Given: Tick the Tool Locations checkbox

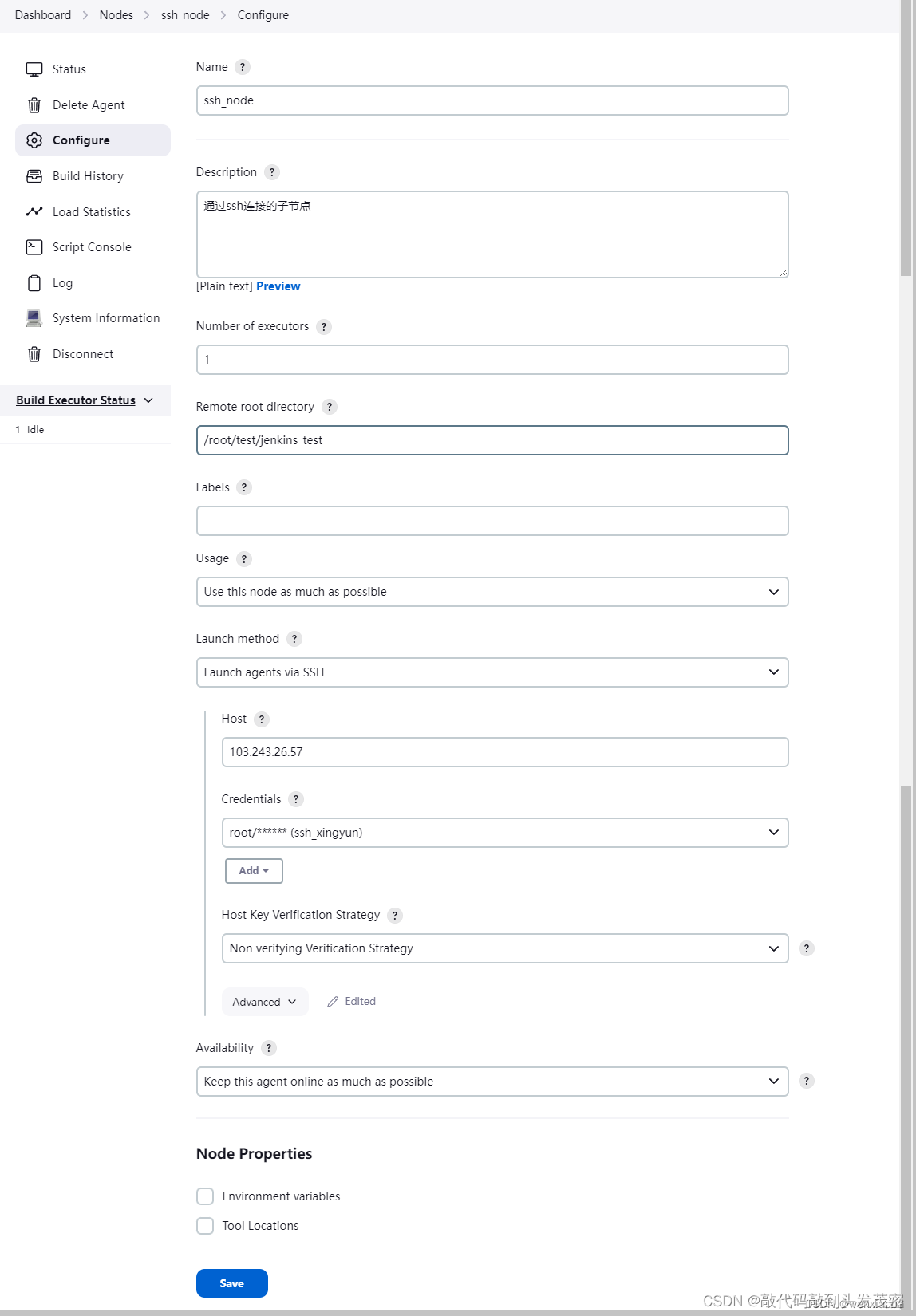Looking at the screenshot, I should tap(205, 1226).
